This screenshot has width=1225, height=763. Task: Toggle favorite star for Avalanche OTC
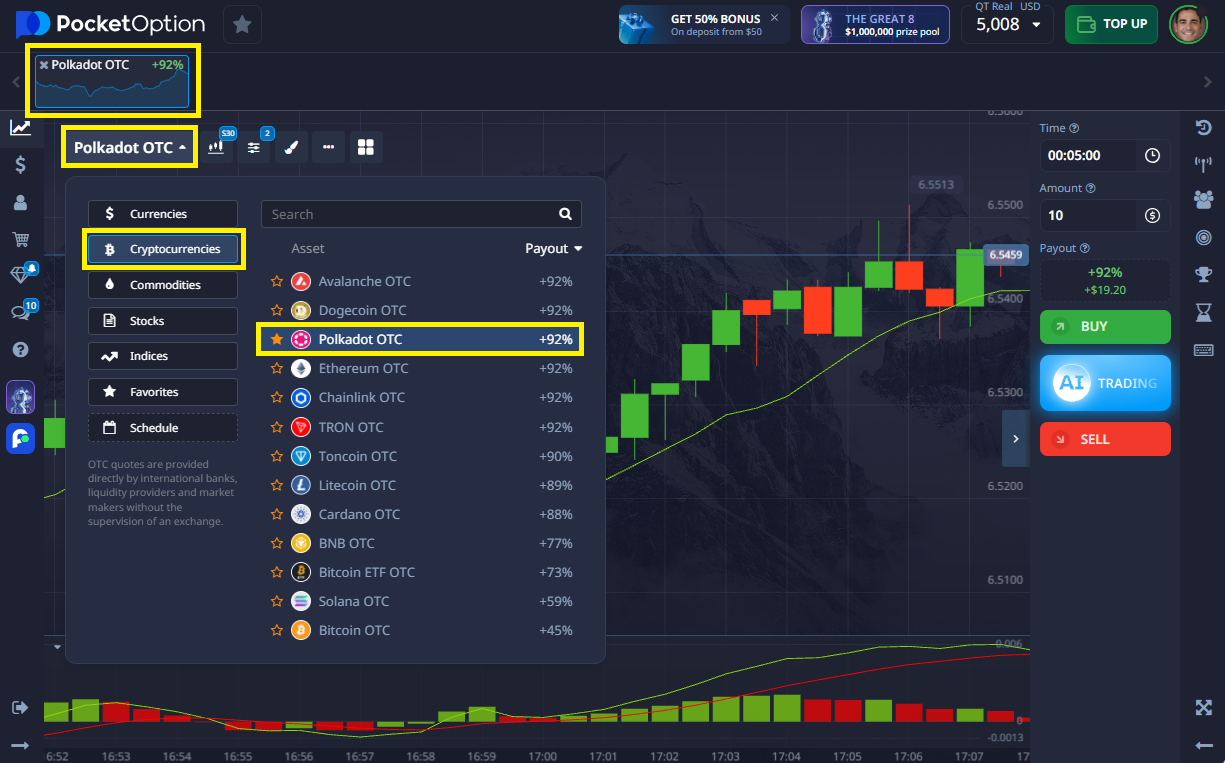(x=277, y=282)
